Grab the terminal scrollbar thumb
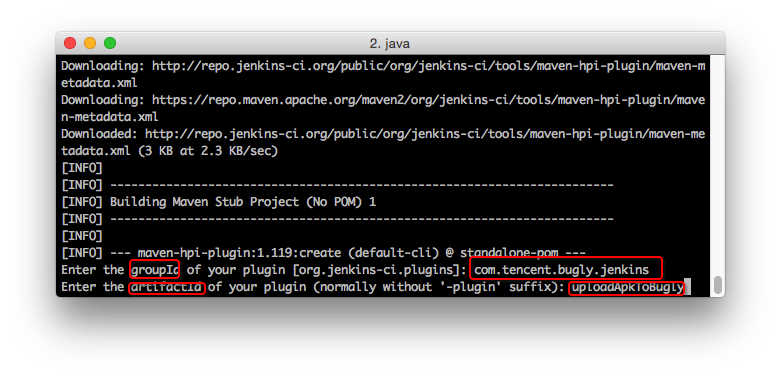781x377 pixels. (718, 285)
